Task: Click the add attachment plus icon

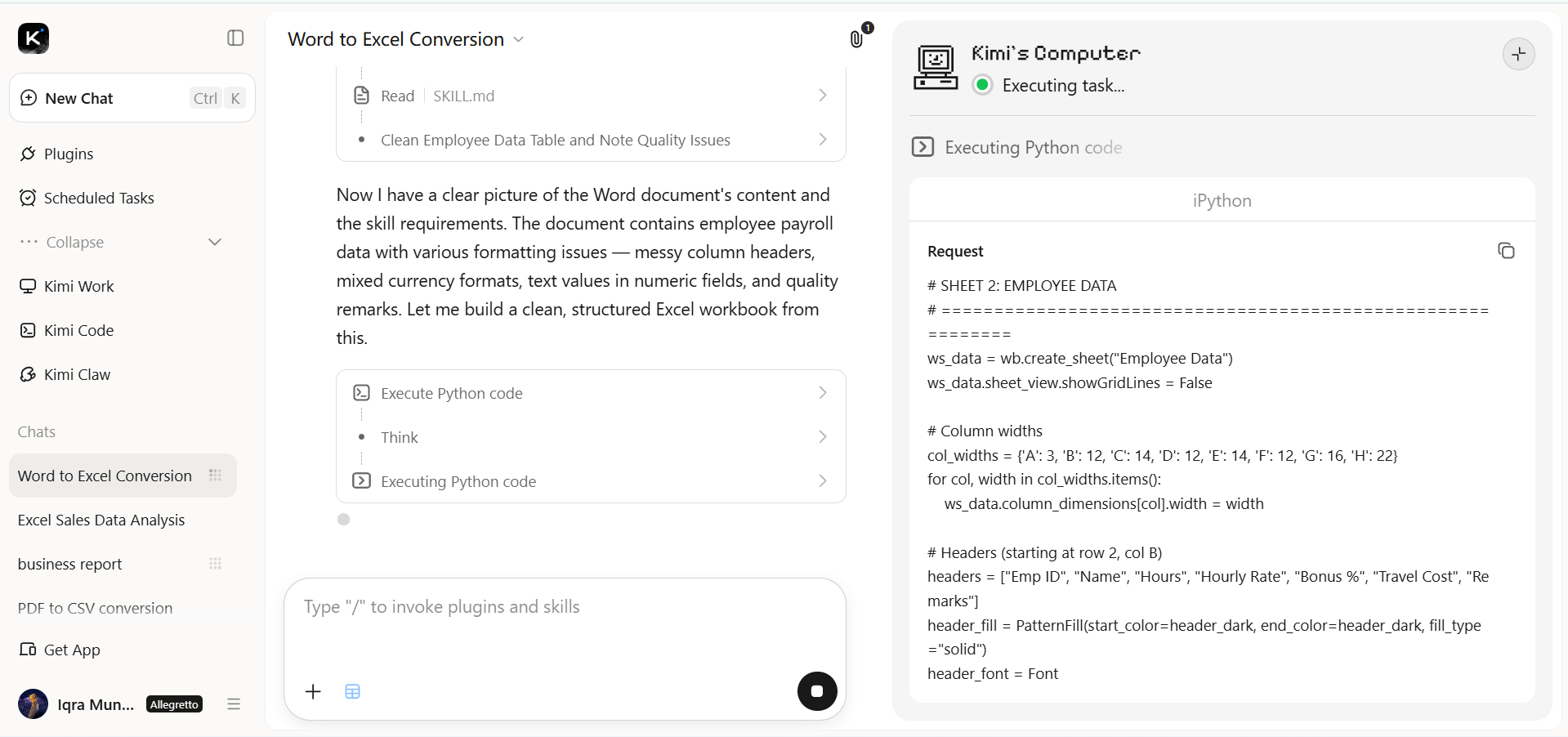Action: click(x=313, y=692)
